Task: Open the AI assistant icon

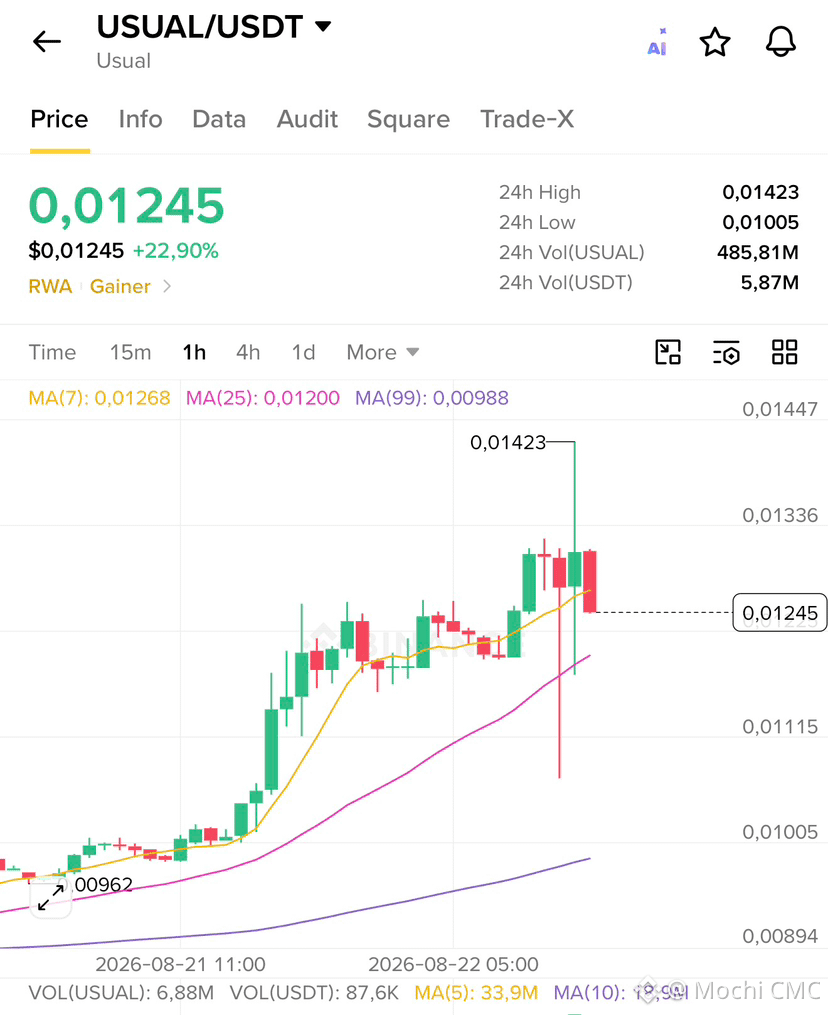Action: coord(657,42)
